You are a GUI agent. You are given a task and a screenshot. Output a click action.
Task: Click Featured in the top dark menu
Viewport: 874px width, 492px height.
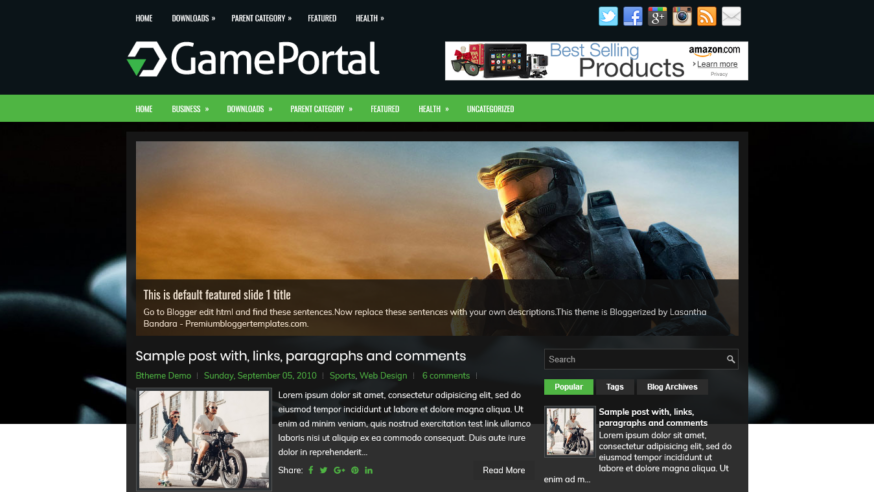(322, 18)
